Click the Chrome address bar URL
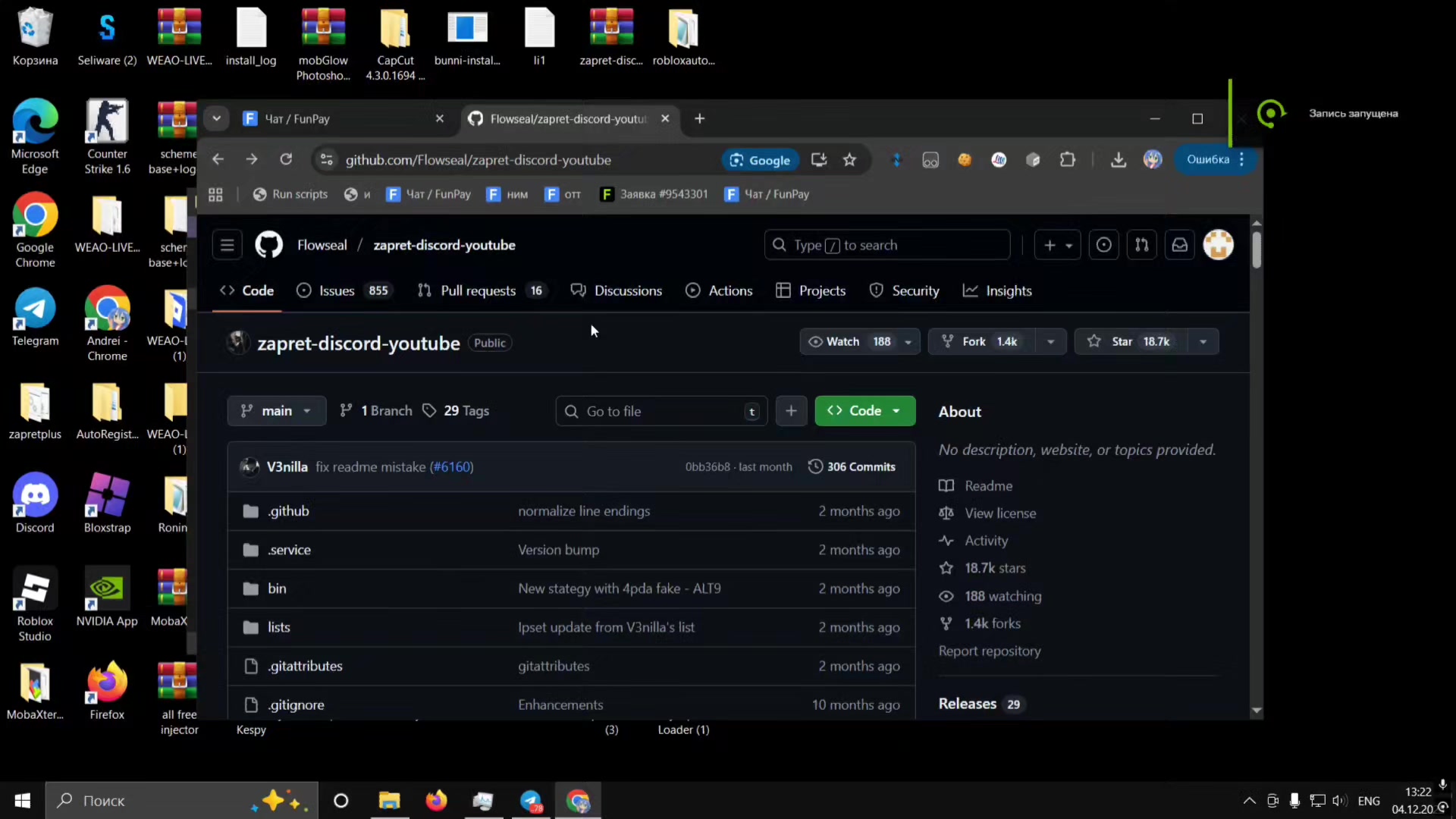 [478, 160]
